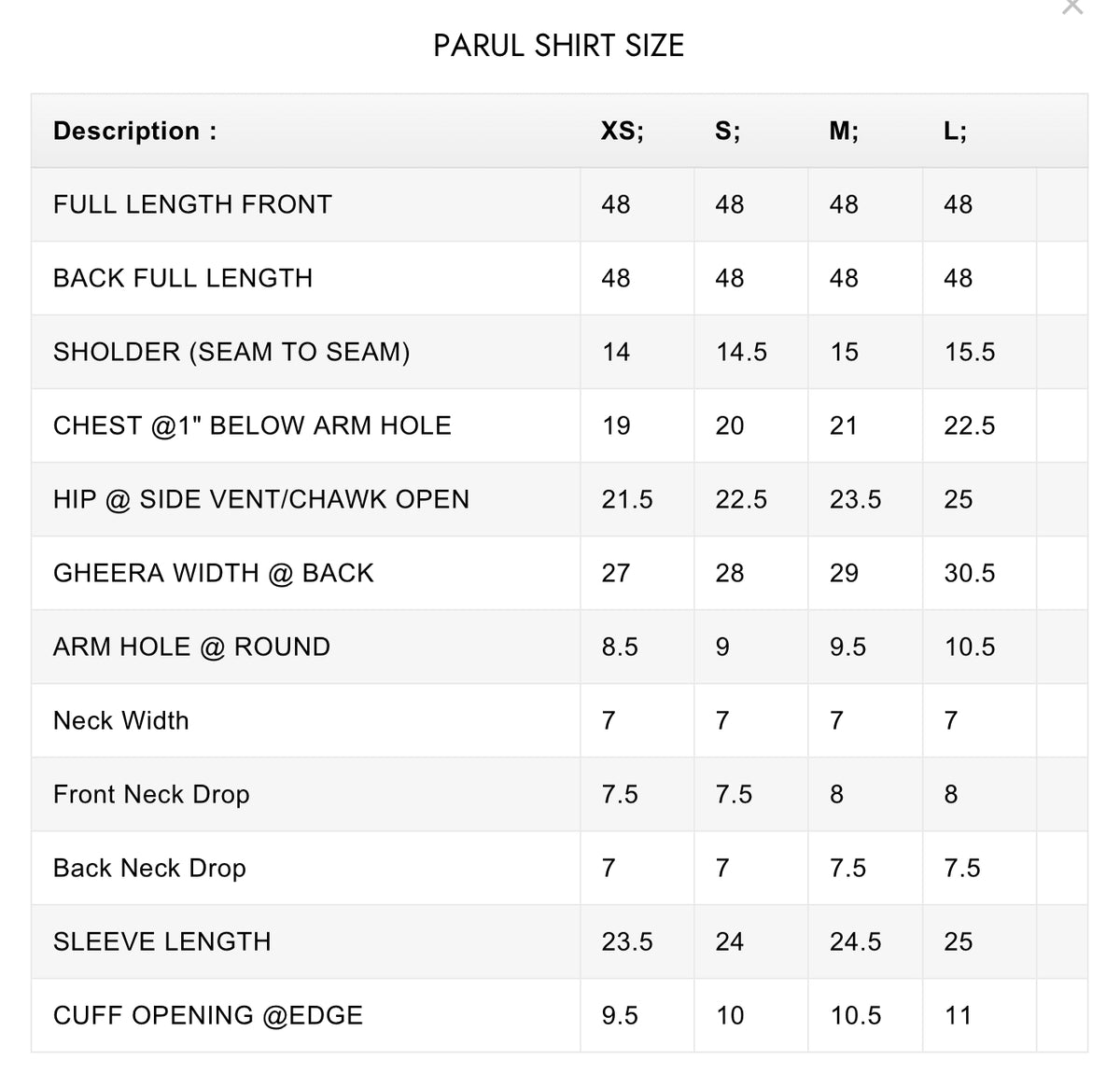Click CHEST @1" BELOW ARM HOLE label
This screenshot has height=1073, width=1120.
[x=252, y=425]
